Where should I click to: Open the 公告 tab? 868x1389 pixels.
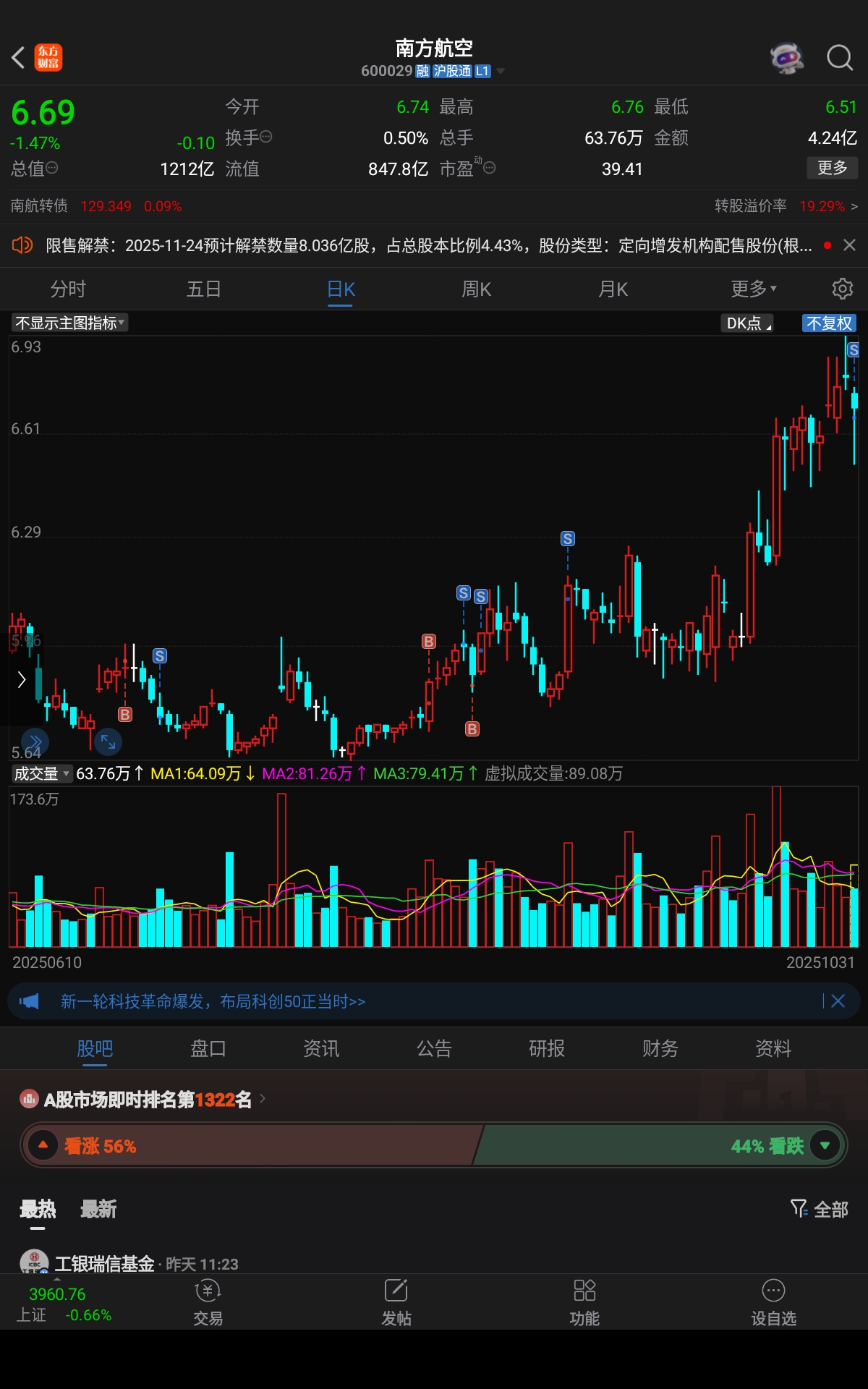(x=434, y=1048)
